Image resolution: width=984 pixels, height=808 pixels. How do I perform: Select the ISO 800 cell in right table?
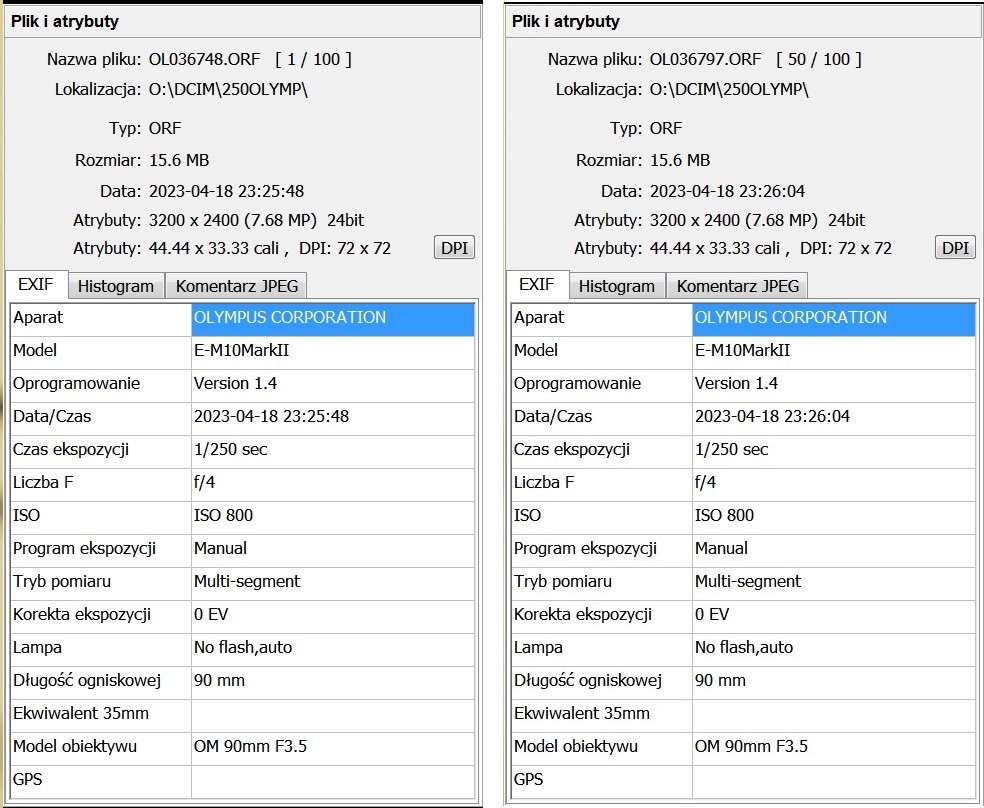(x=725, y=515)
